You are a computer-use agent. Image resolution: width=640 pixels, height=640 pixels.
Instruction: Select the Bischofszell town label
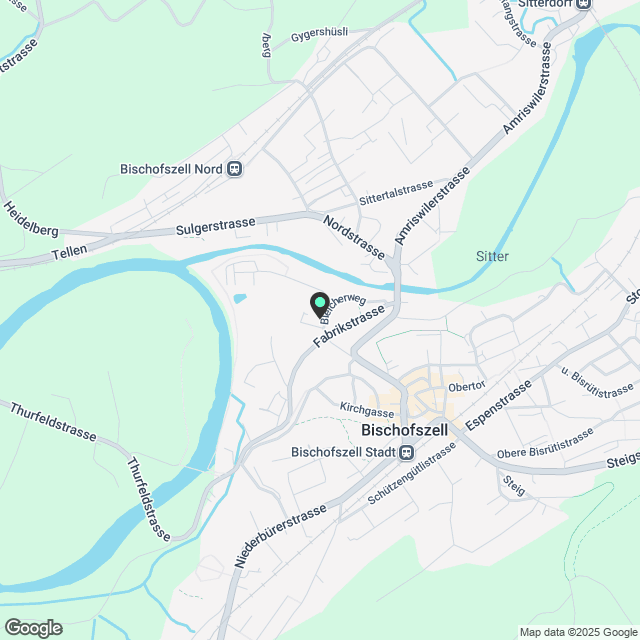point(404,430)
